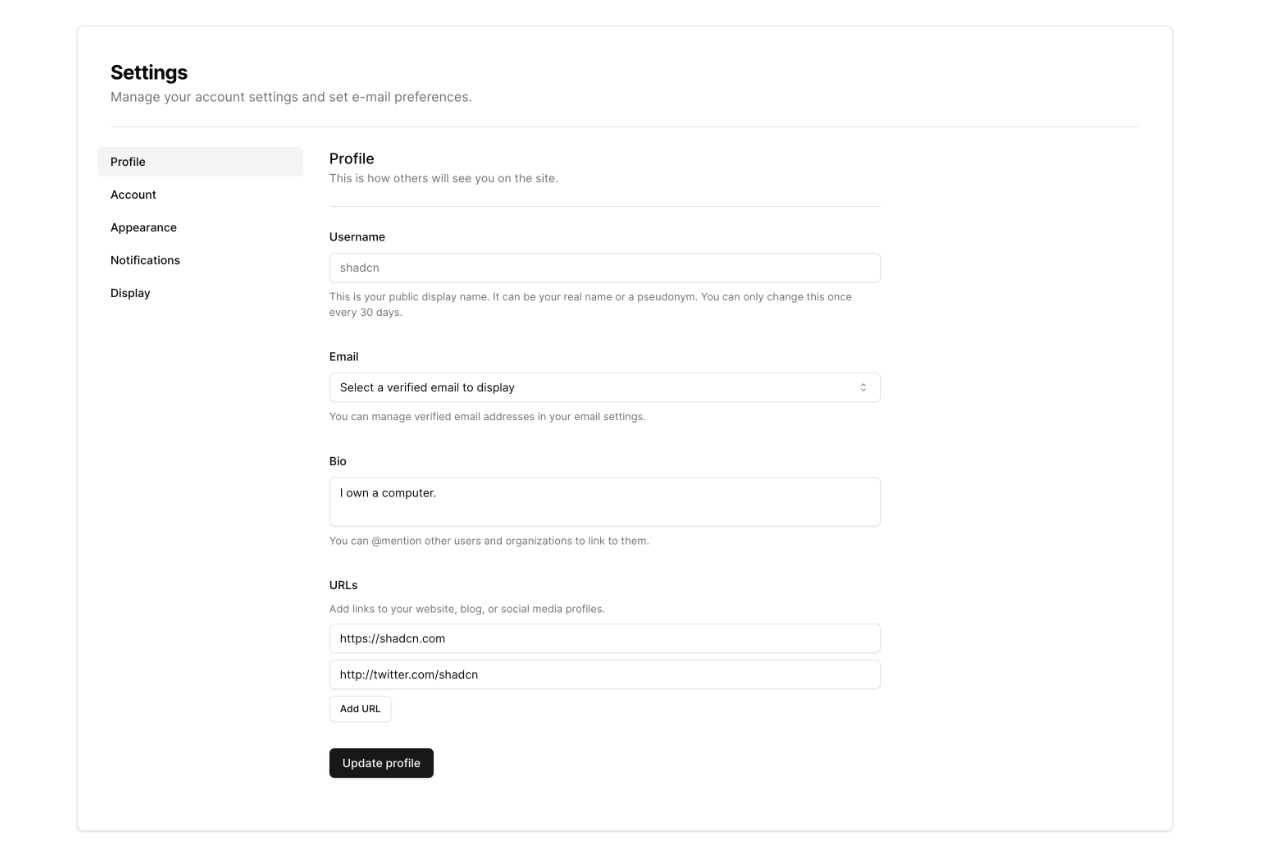Viewport: 1268px width, 858px height.
Task: Click the https://shadcn.com URL field
Action: pos(604,638)
